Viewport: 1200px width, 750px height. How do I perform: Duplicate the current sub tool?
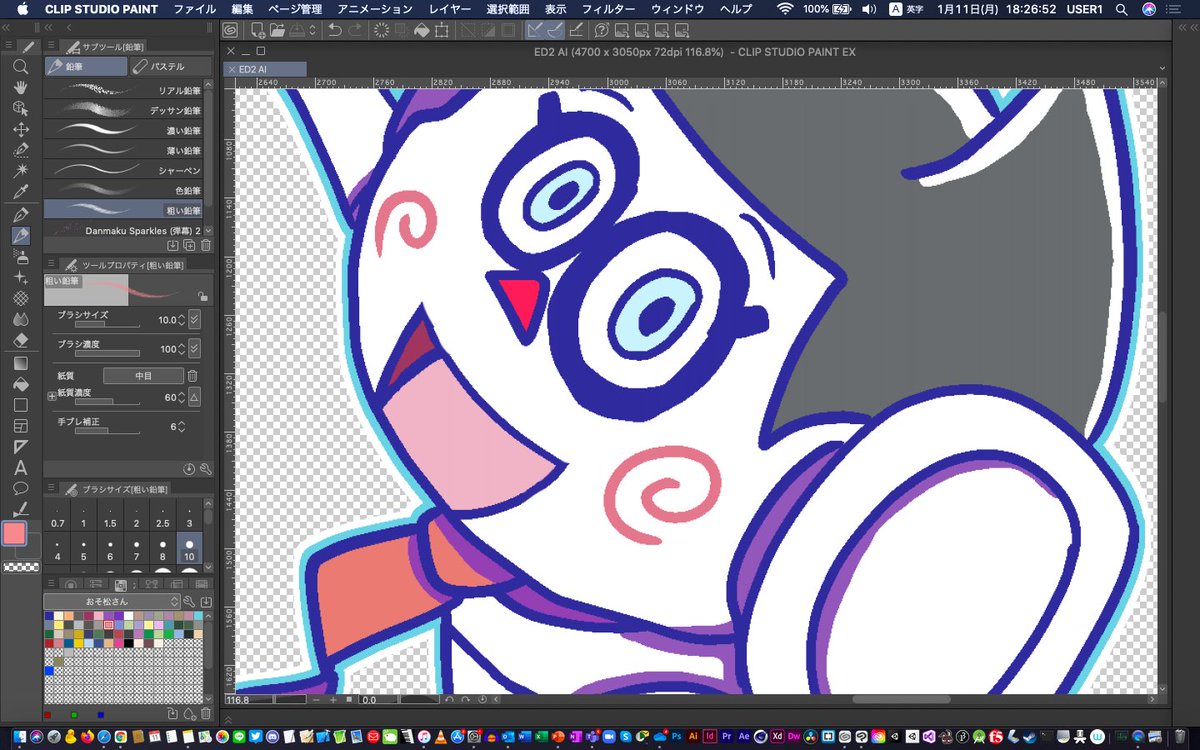pos(189,245)
